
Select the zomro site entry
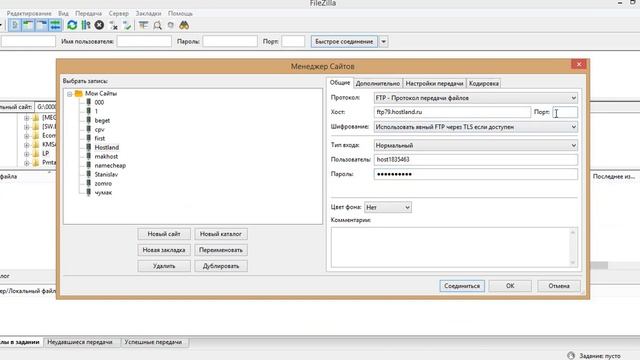(x=103, y=183)
